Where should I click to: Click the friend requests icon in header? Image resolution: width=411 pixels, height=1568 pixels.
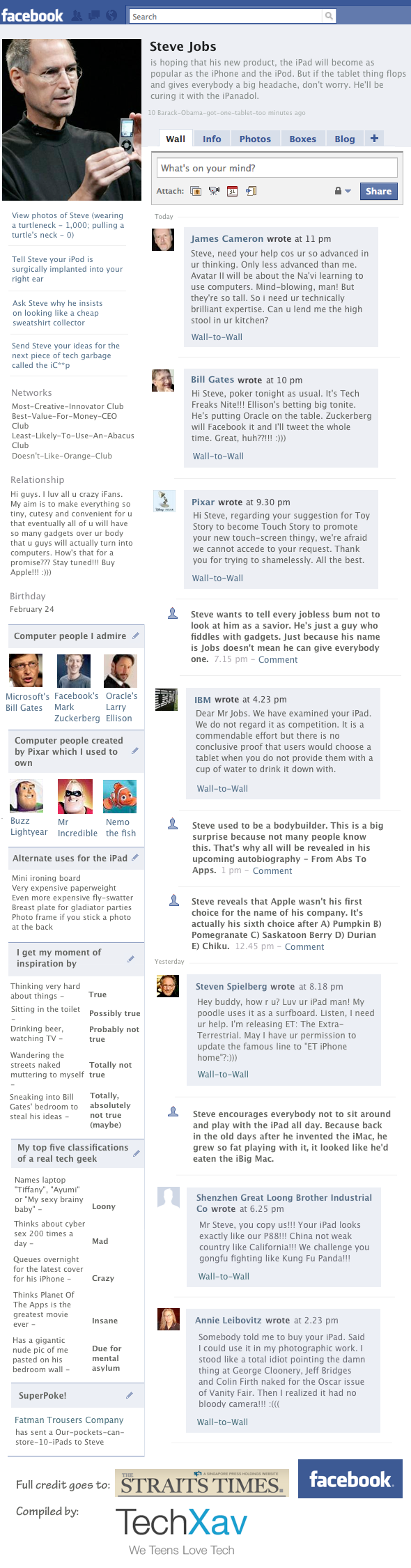point(77,15)
